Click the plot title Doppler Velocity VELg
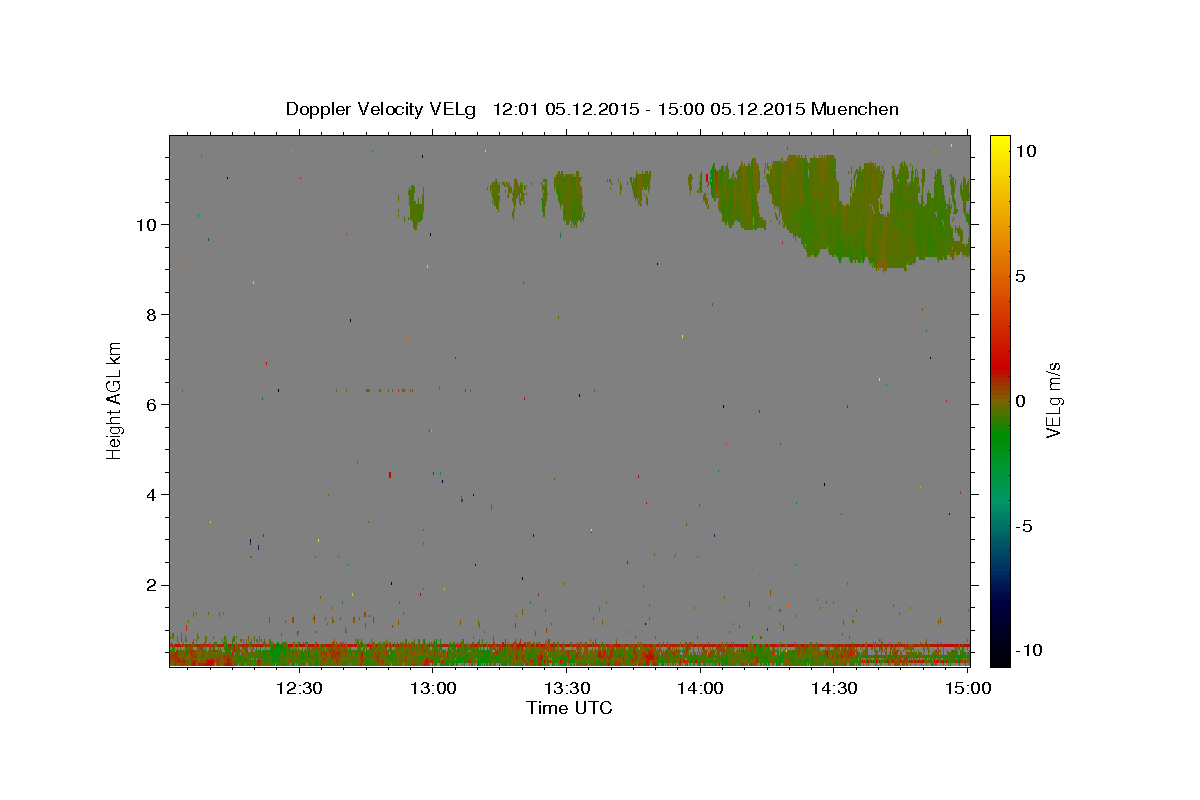The height and width of the screenshot is (800, 1200). (592, 109)
